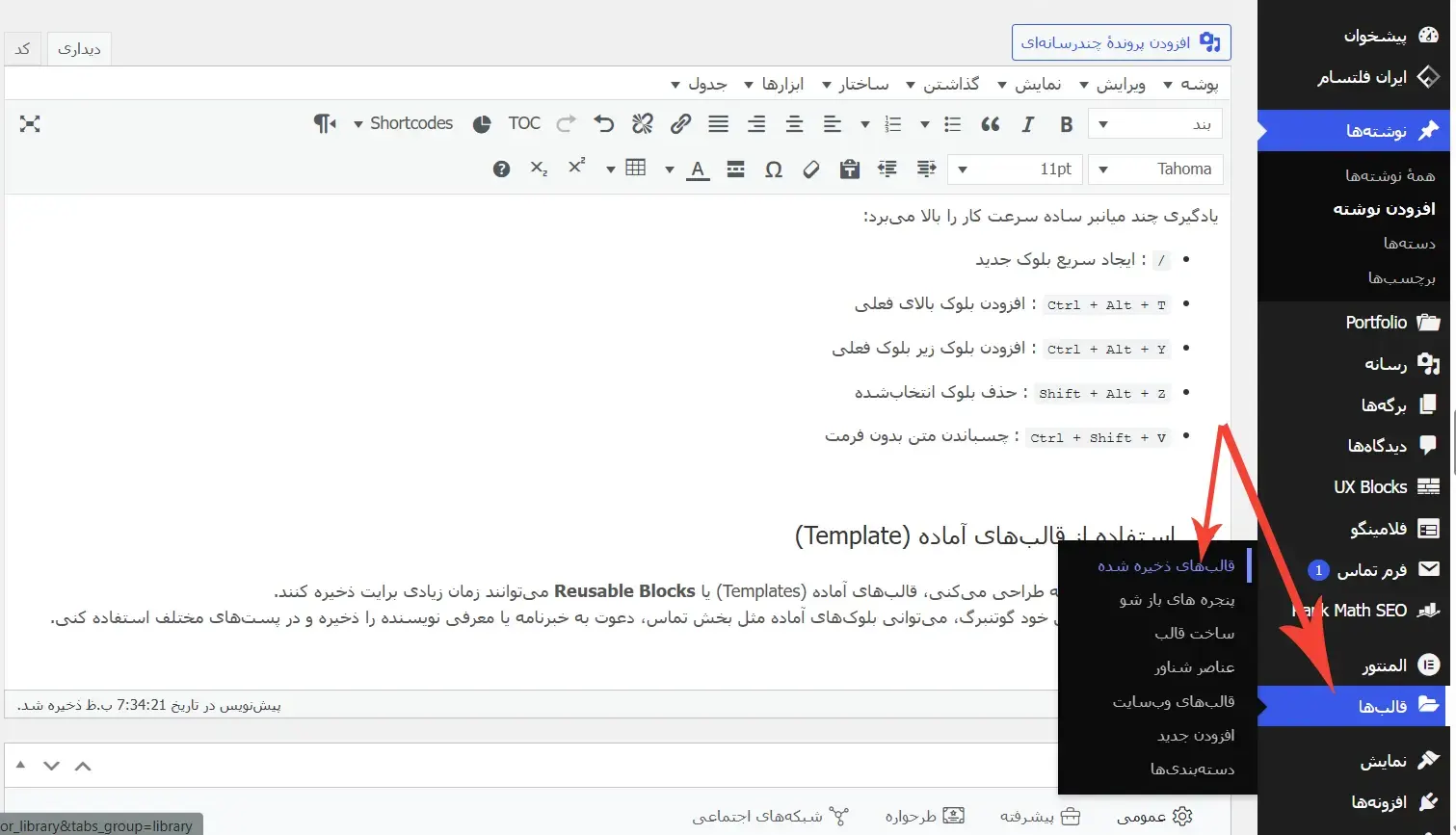Click the blockquote icon
Screen dimensions: 1456x835
click(x=990, y=124)
